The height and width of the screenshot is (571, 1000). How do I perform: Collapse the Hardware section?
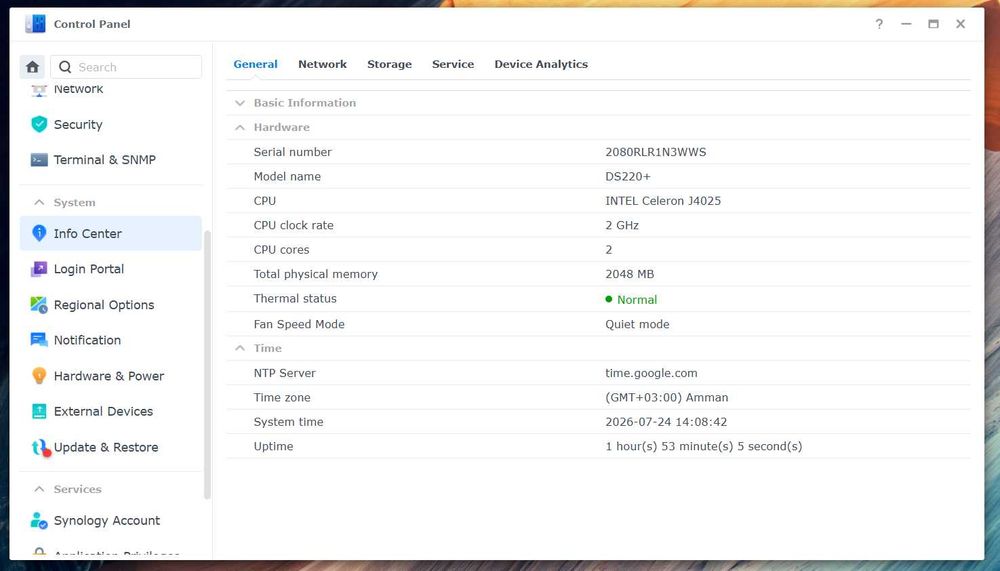(240, 127)
